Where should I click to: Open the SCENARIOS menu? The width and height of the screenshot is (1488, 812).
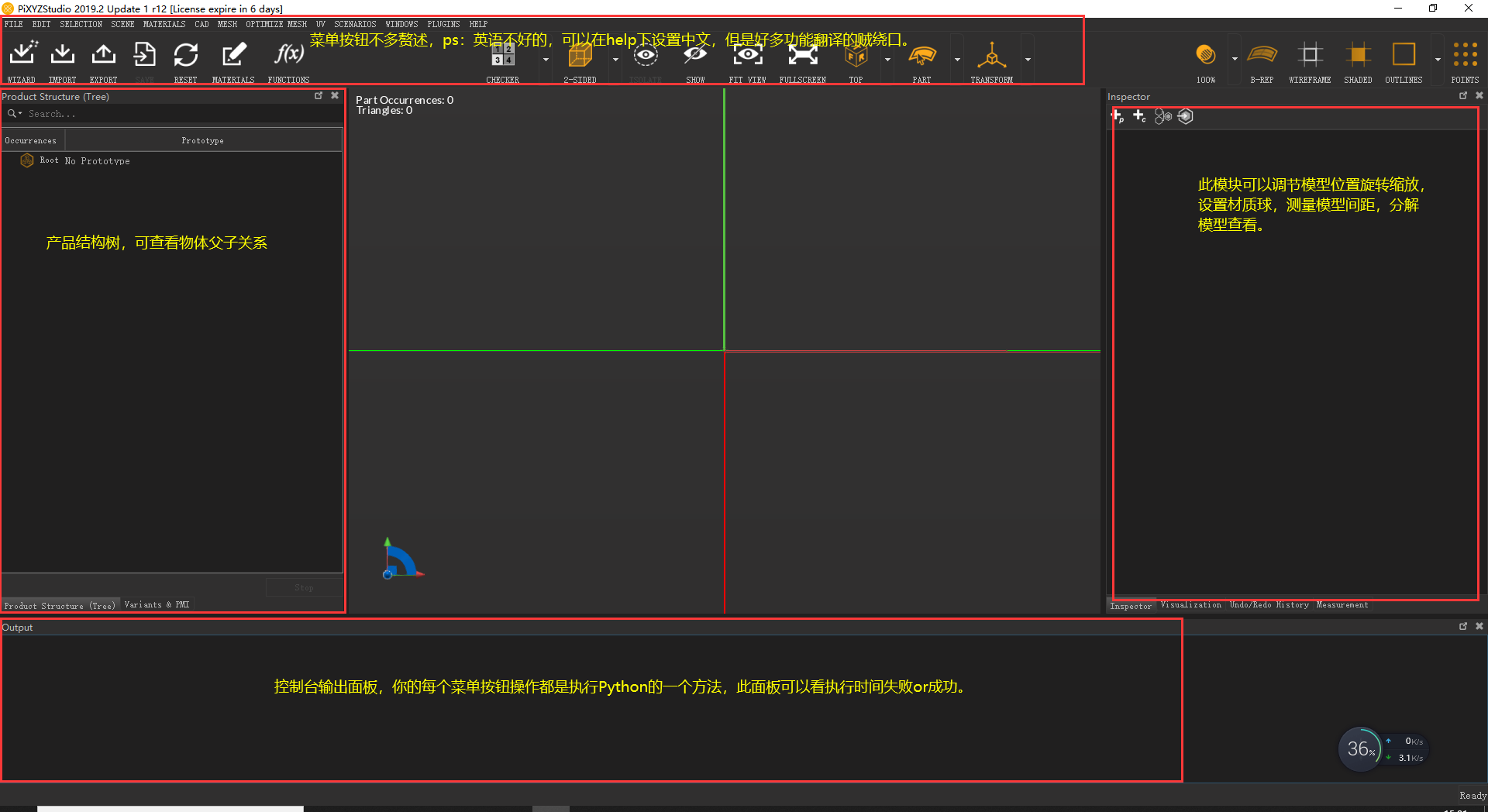tap(355, 23)
